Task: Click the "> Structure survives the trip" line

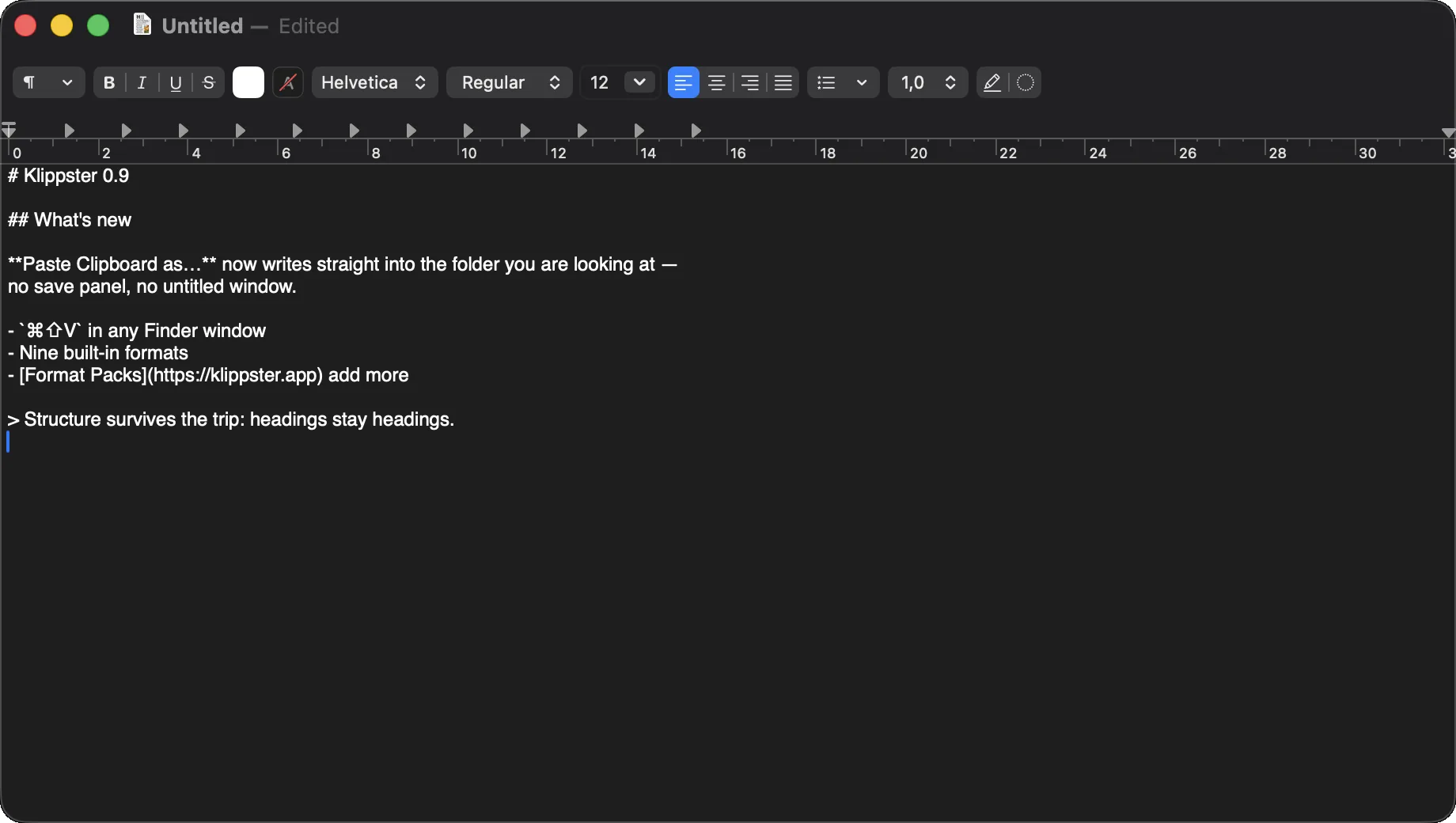Action: pyautogui.click(x=231, y=419)
